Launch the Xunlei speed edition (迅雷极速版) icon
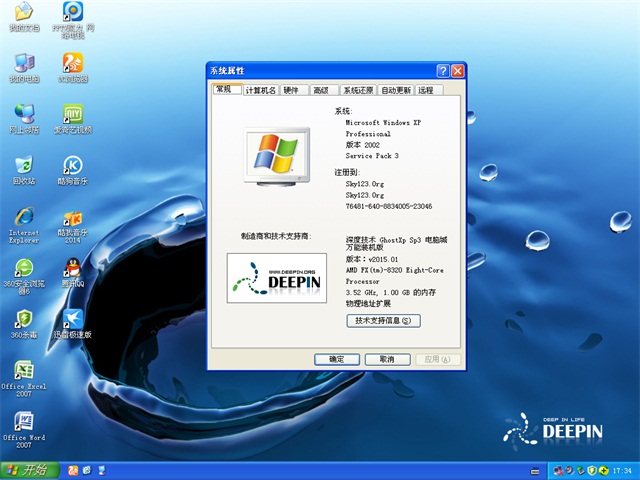This screenshot has height=480, width=640. point(72,319)
